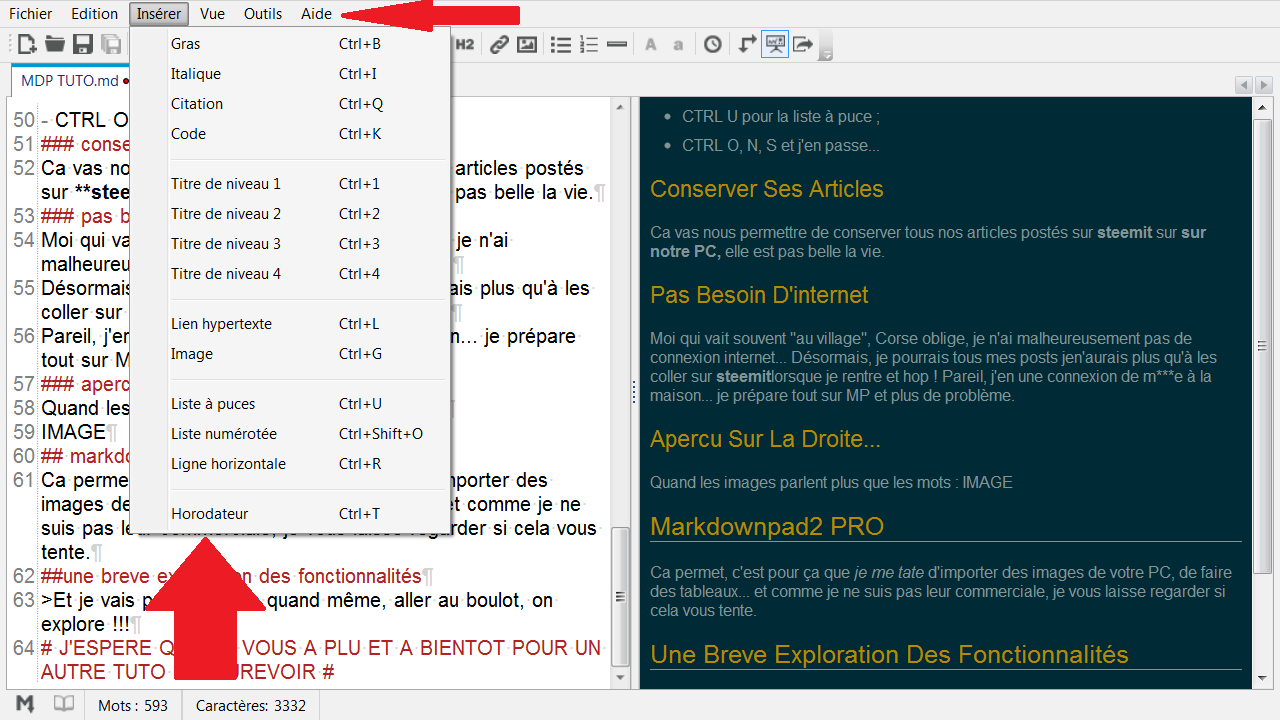Click 'CTRL O, N, S et j'en passe...' bullet
Image resolution: width=1280 pixels, height=720 pixels.
point(781,145)
